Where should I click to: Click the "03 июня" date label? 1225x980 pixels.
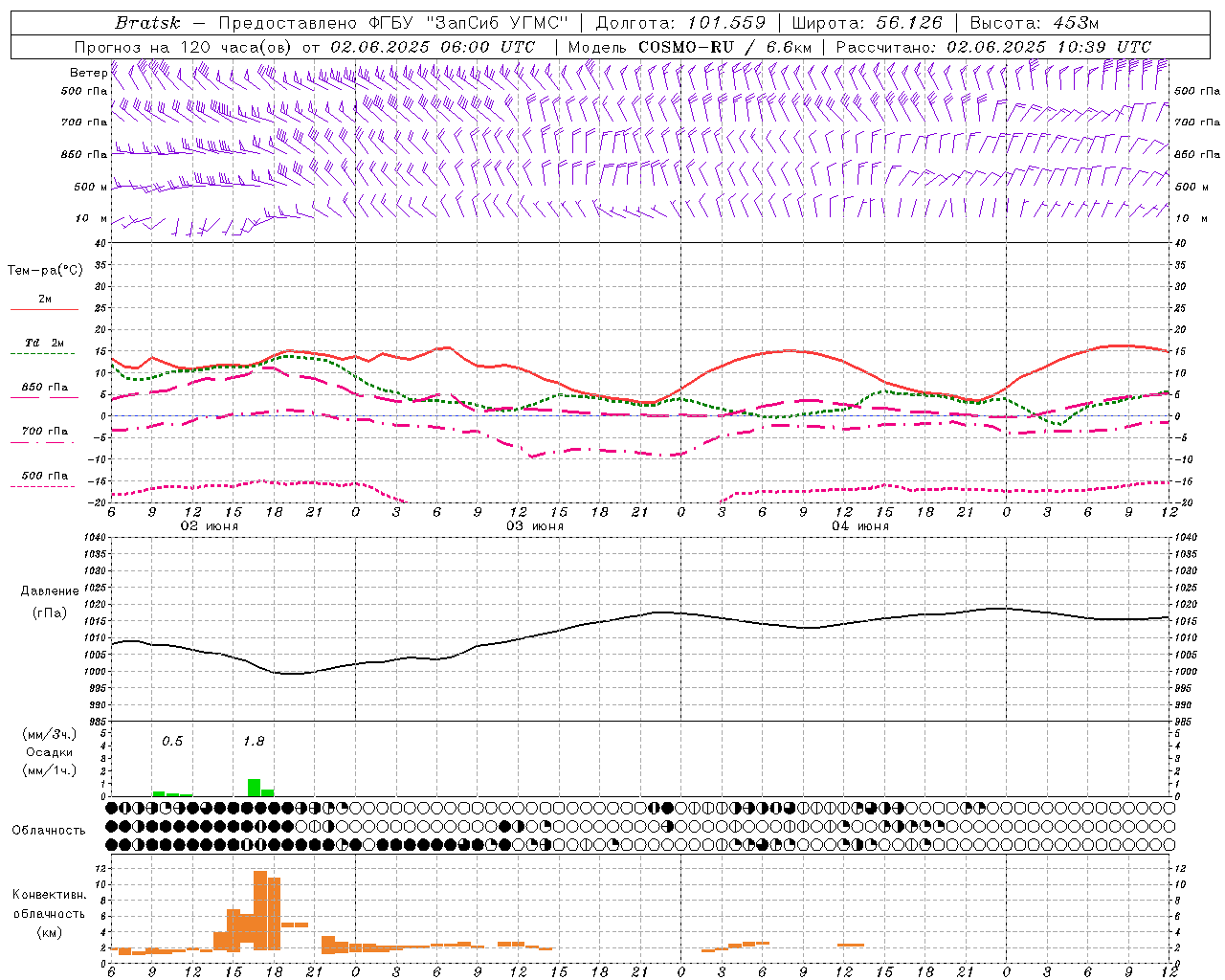point(535,526)
